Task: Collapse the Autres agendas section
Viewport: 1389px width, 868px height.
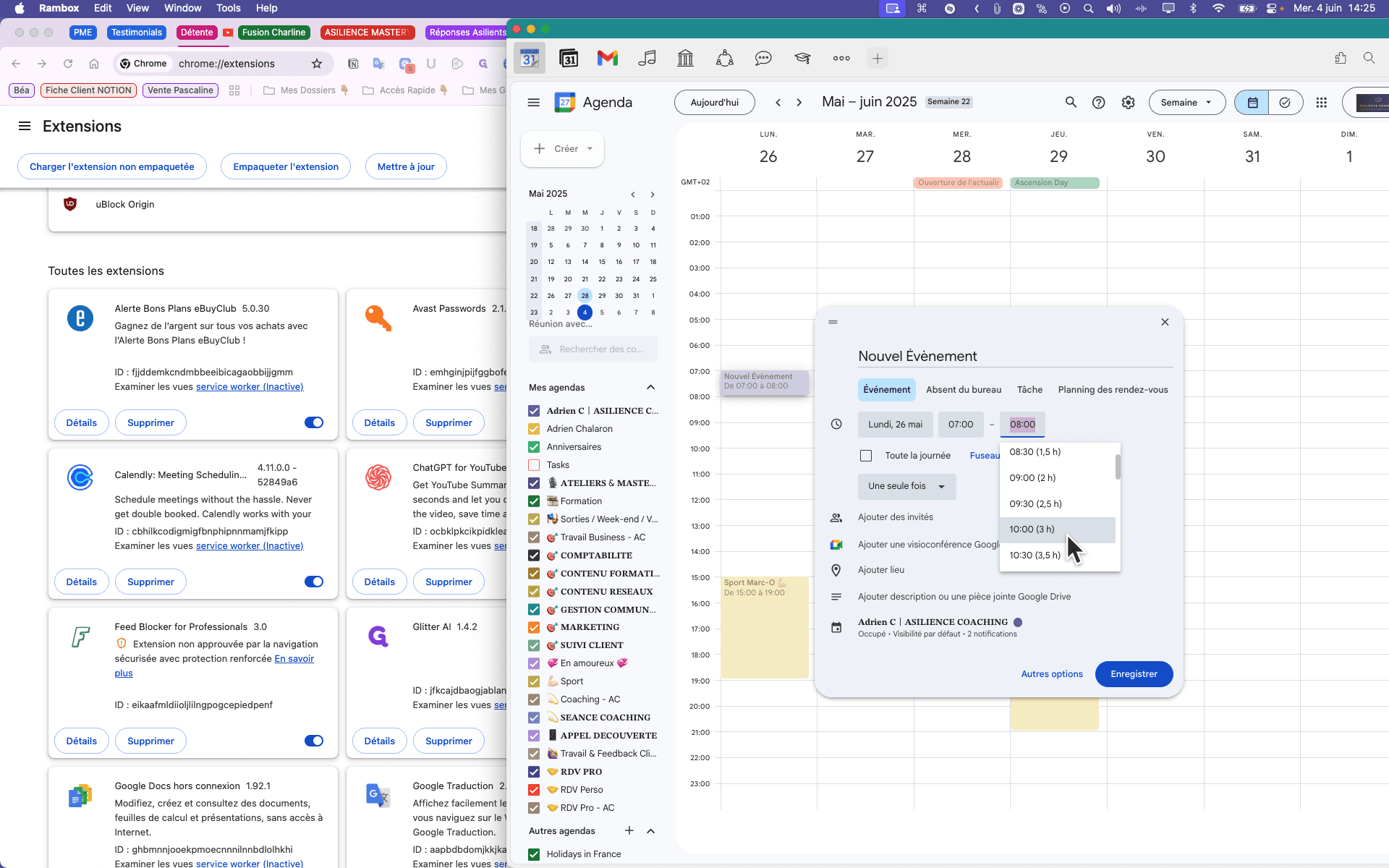Action: pos(650,830)
